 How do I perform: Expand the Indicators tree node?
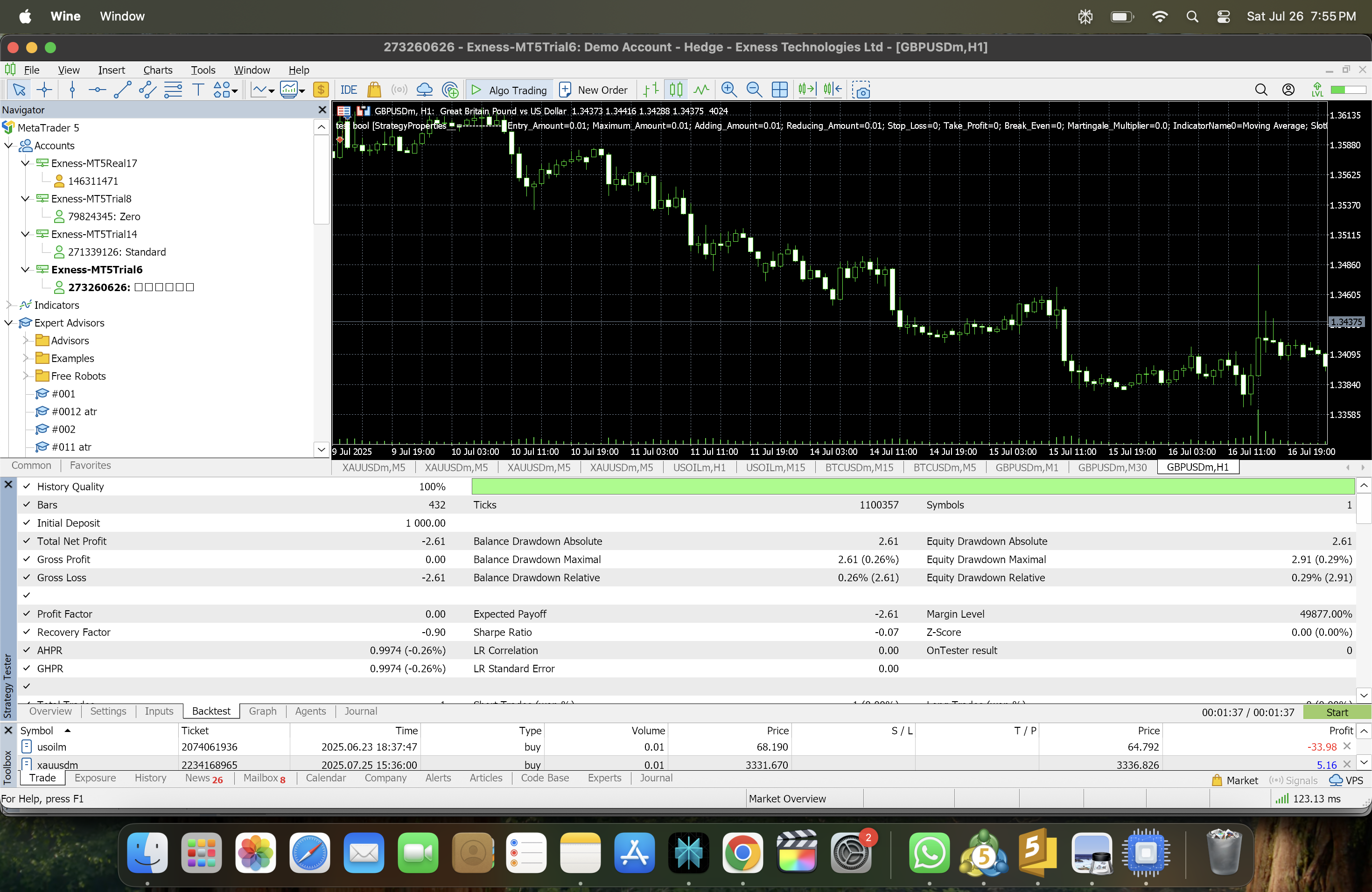click(x=9, y=305)
